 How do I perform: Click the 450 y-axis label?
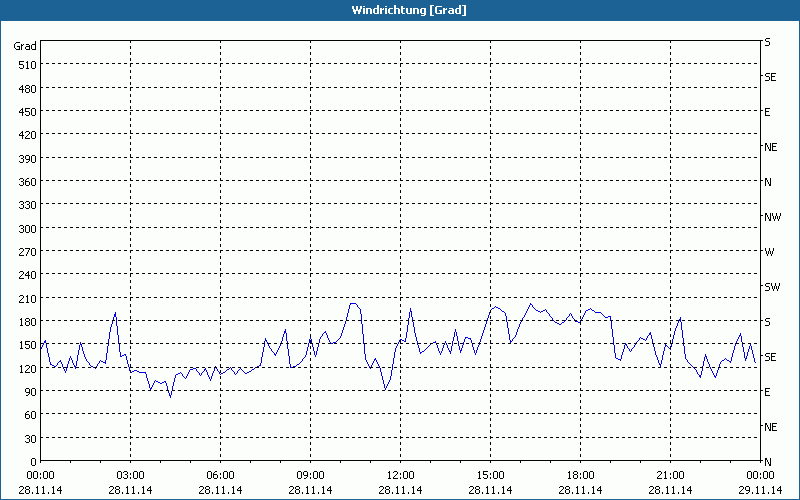(x=28, y=112)
